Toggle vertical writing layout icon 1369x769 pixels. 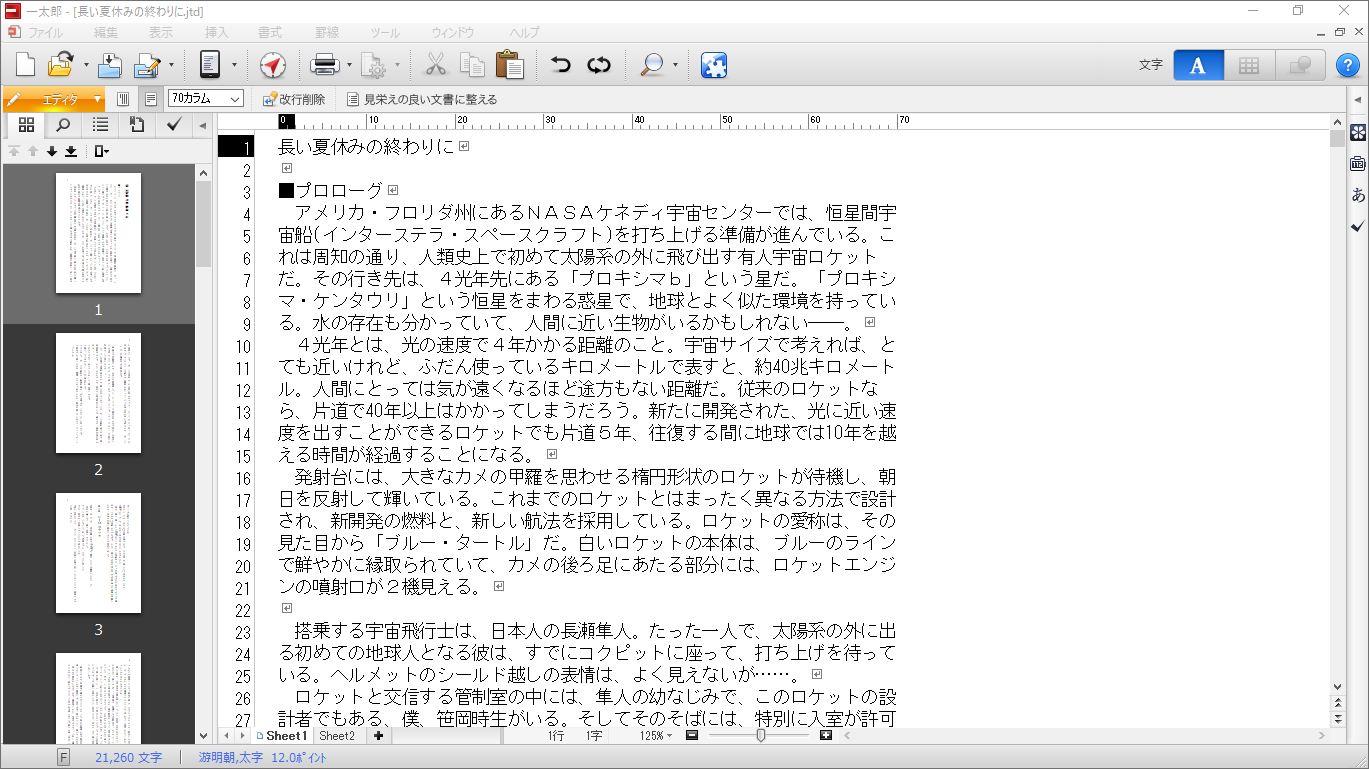(124, 99)
